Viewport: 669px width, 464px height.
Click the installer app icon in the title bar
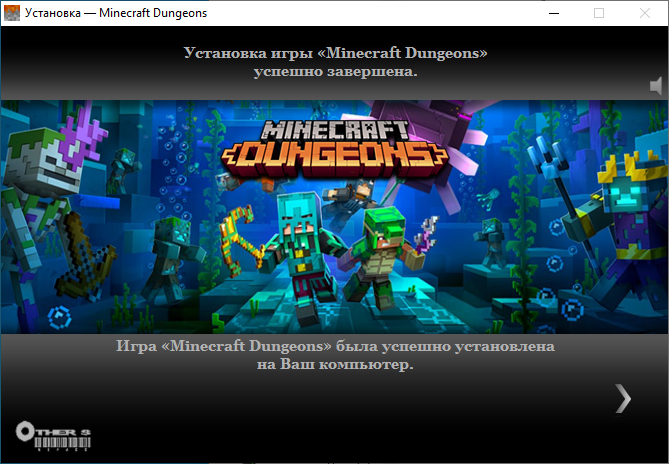tap(12, 13)
